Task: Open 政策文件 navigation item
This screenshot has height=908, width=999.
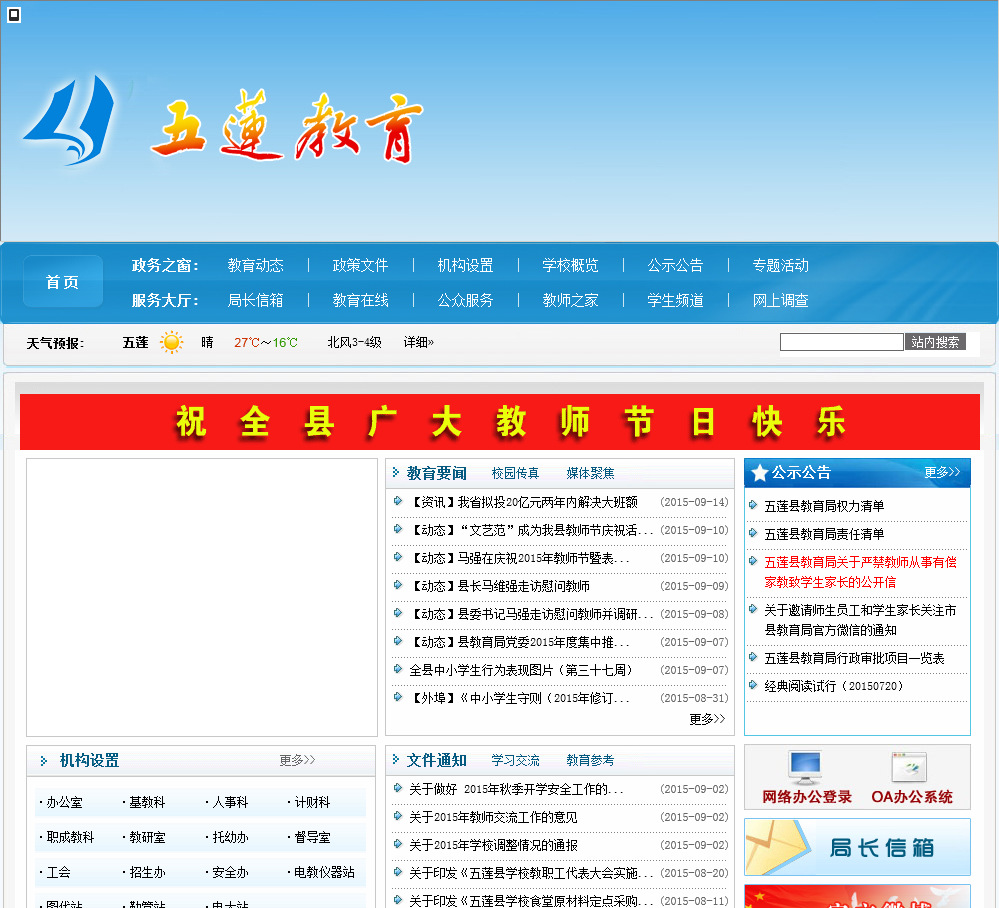Action: click(x=360, y=265)
